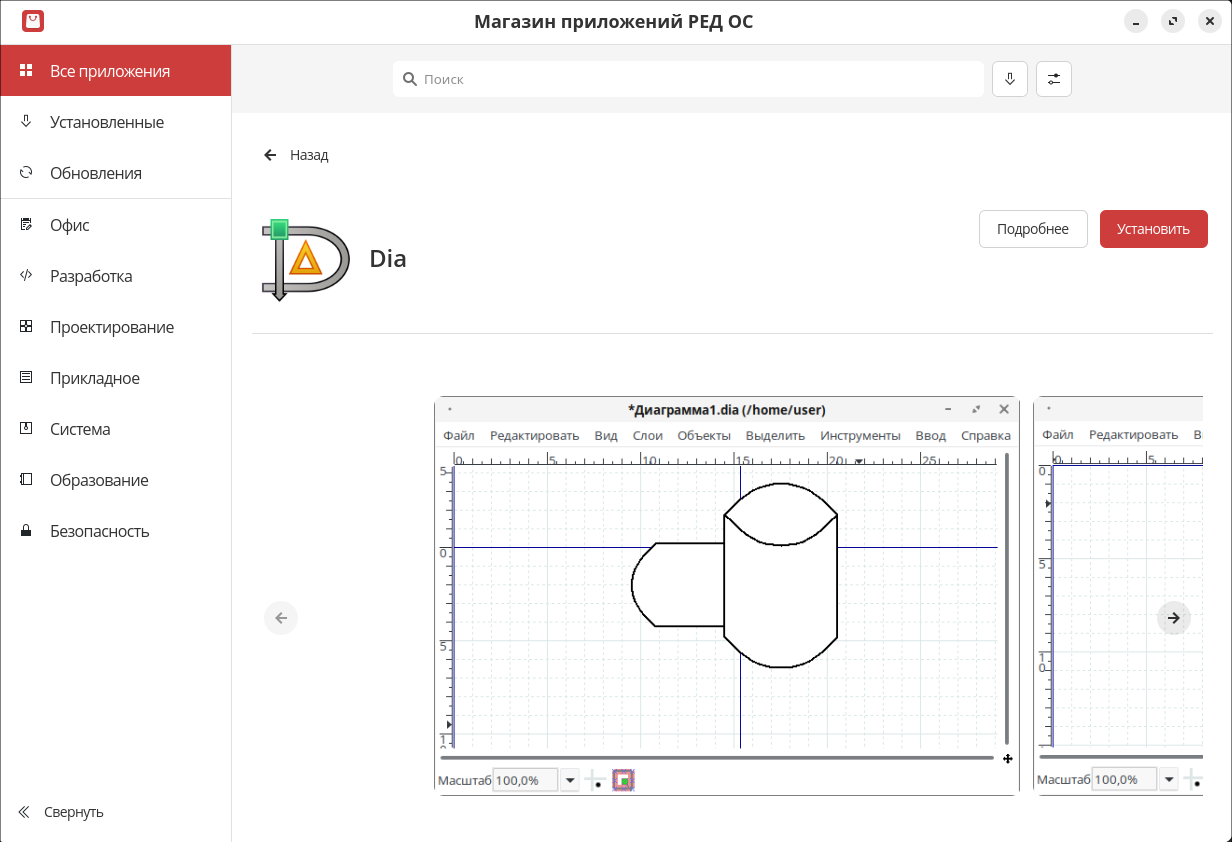Select the Разработка category
Viewport: 1232px width, 842px height.
coord(91,276)
